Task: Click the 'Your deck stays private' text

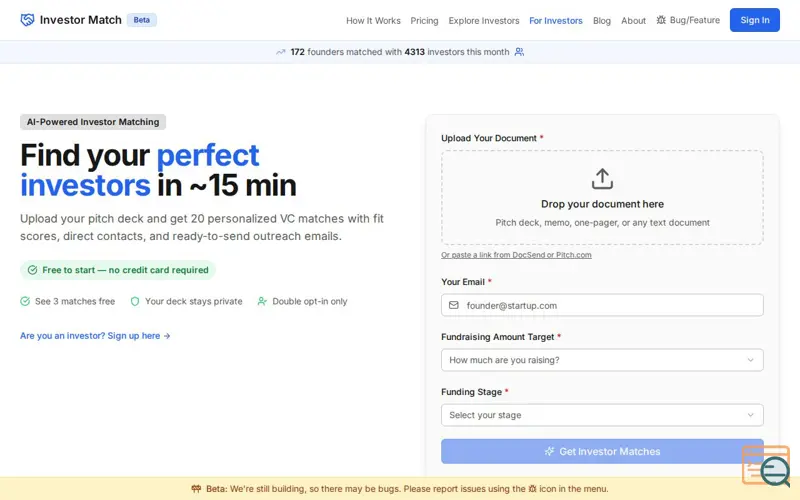Action: click(193, 302)
